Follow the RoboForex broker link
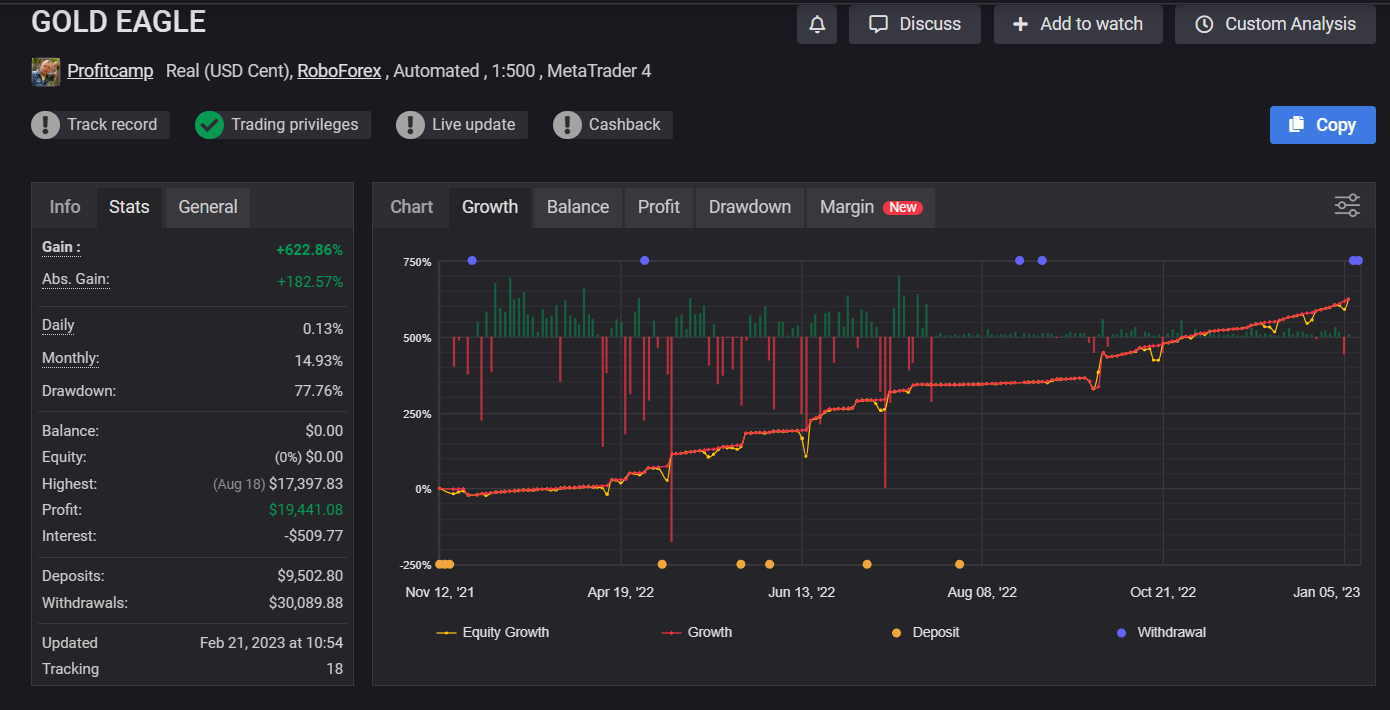This screenshot has width=1390, height=710. coord(339,71)
